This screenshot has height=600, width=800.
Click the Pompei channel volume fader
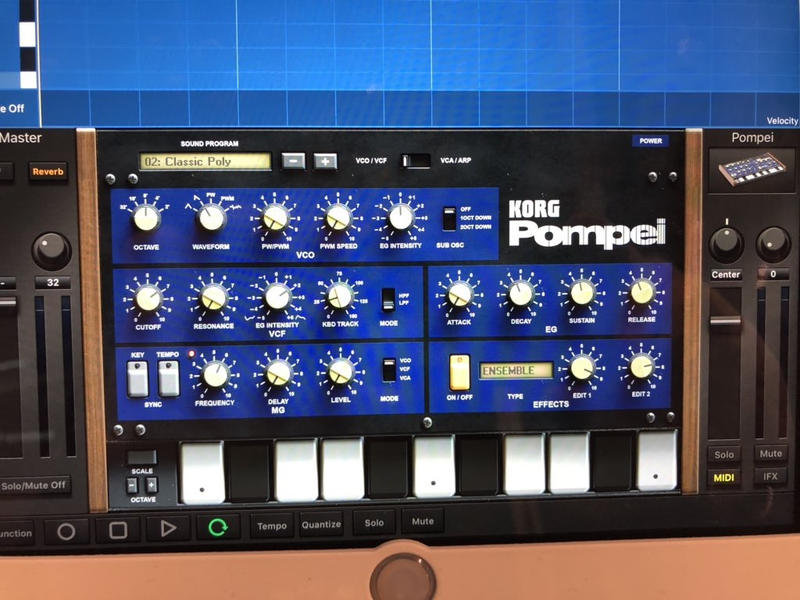(x=726, y=321)
